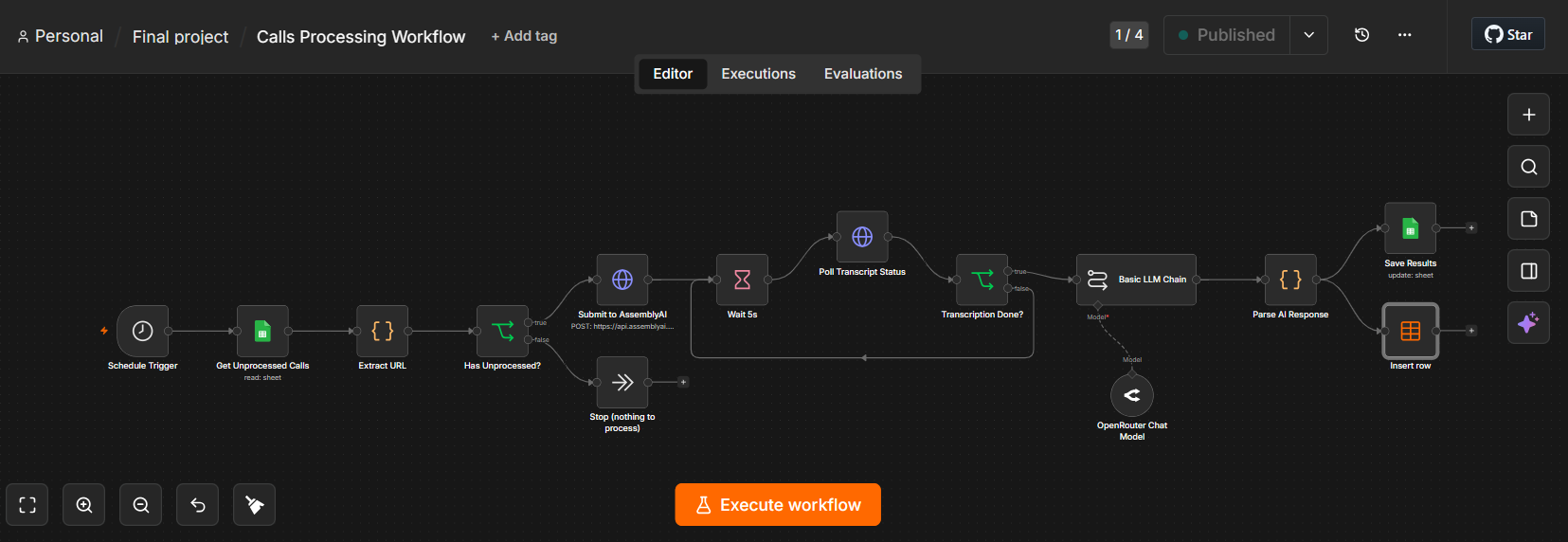1568x542 pixels.
Task: Open the canvas search magnifier button
Action: 1528,167
